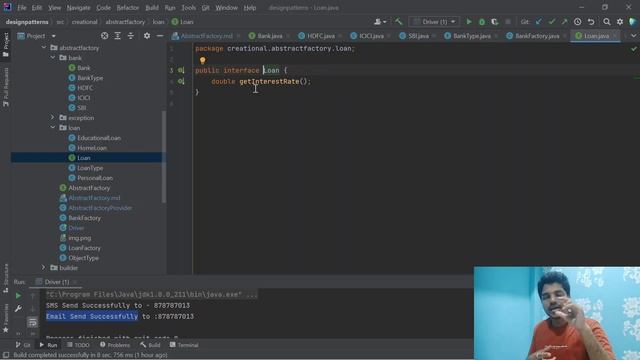Rollback changes with undo arrow icon
640x360 pixels.
(591, 22)
